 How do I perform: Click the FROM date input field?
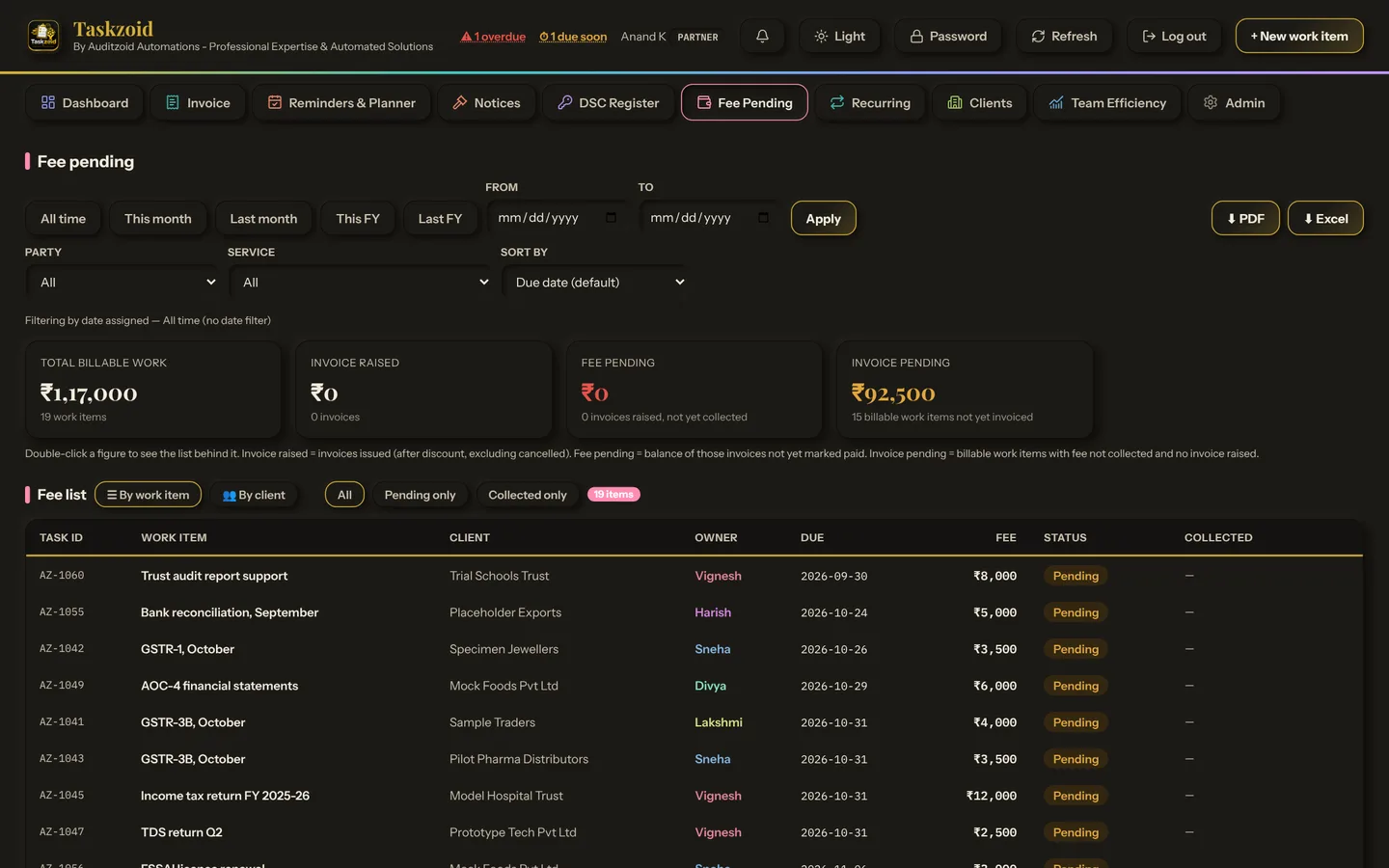tap(557, 218)
